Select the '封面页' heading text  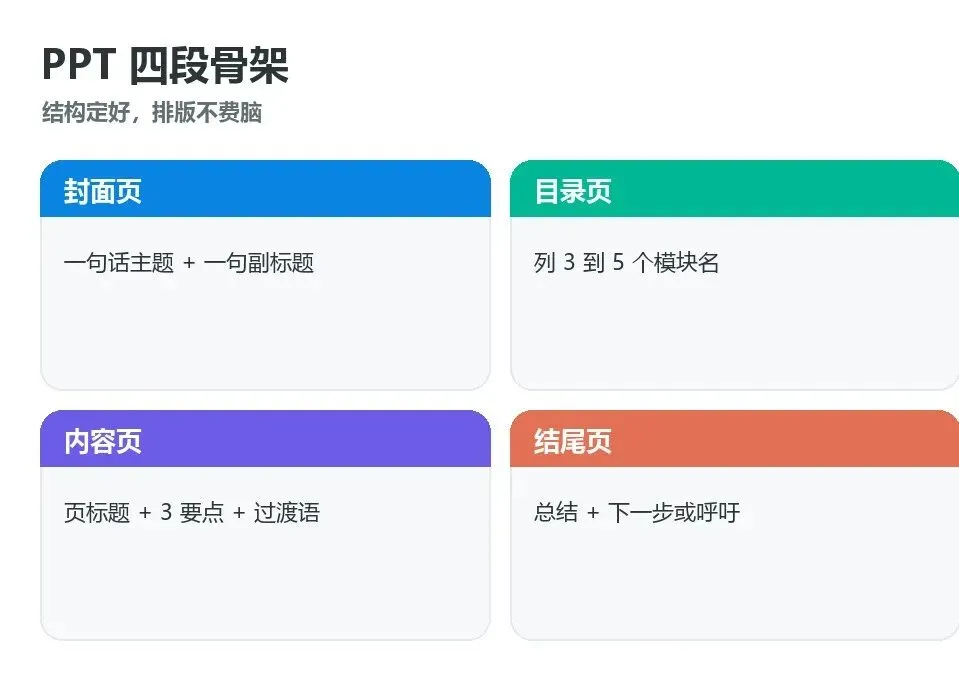point(103,191)
